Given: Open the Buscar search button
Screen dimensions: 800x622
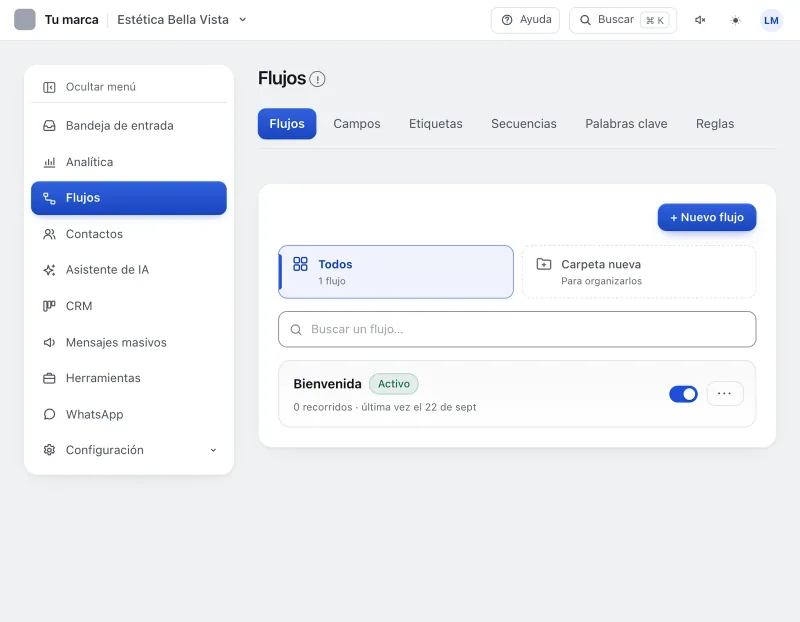Looking at the screenshot, I should point(623,20).
